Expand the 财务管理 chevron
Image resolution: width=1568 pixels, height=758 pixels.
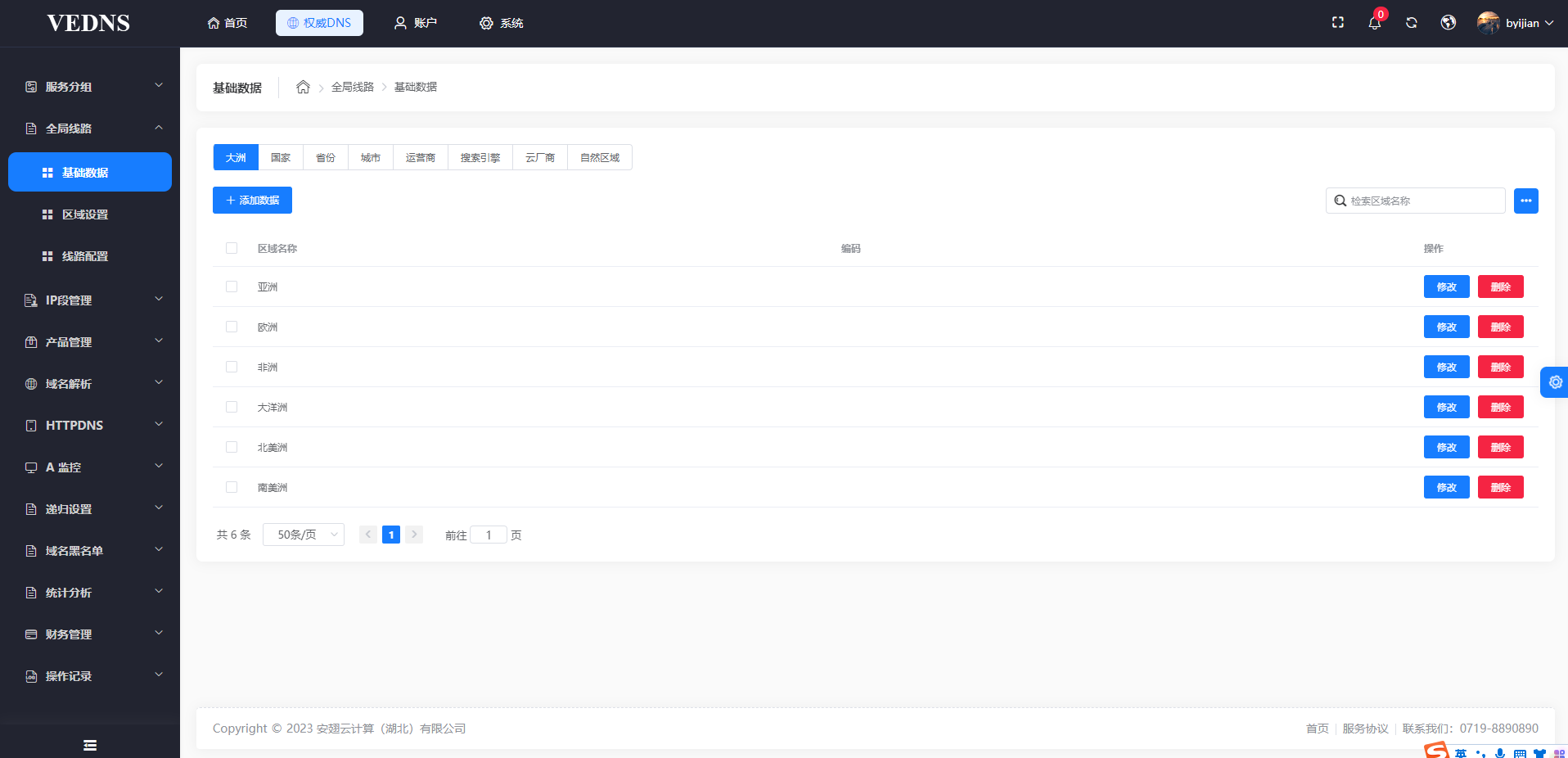(x=159, y=634)
